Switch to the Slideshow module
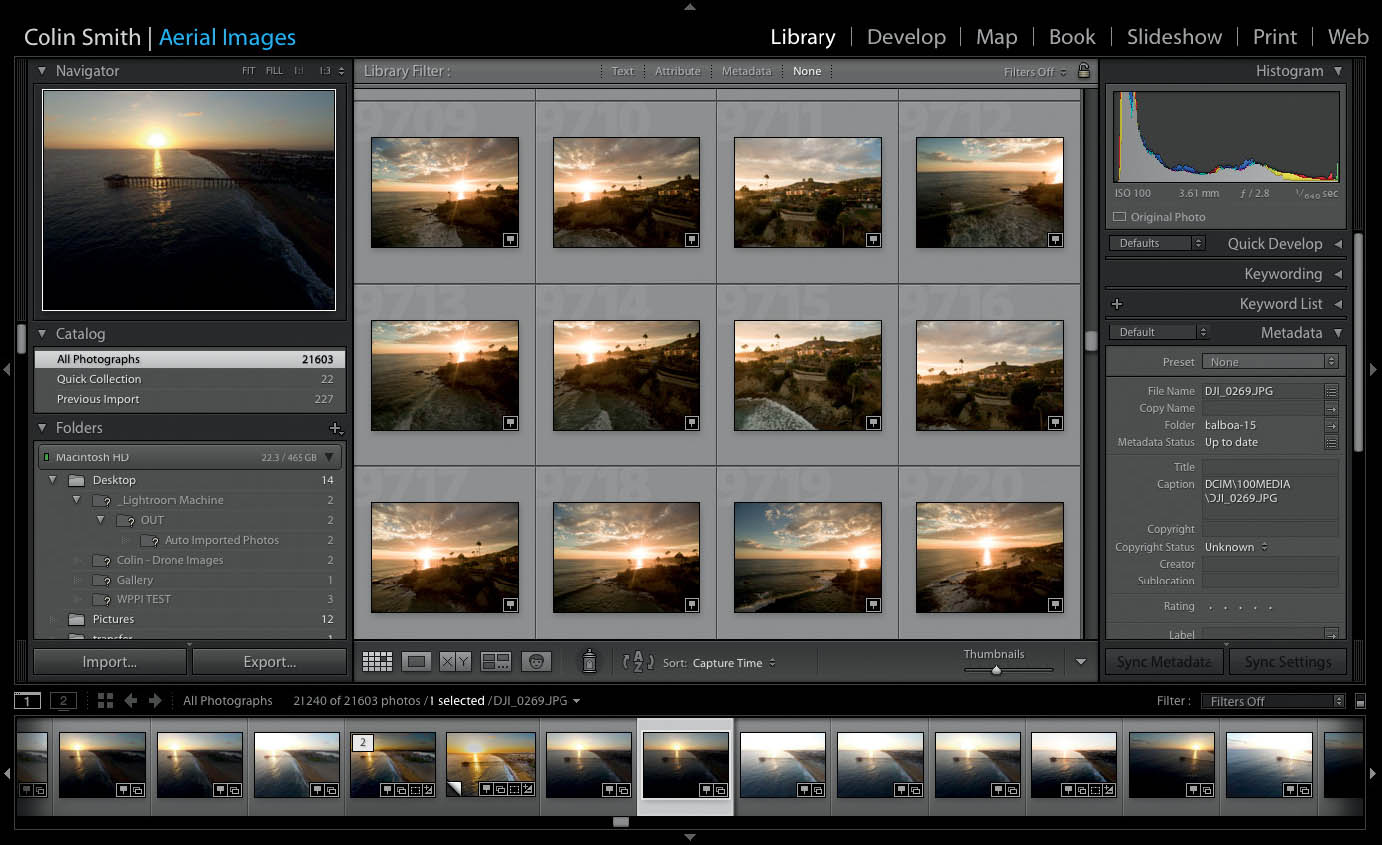1382x845 pixels. pyautogui.click(x=1174, y=37)
